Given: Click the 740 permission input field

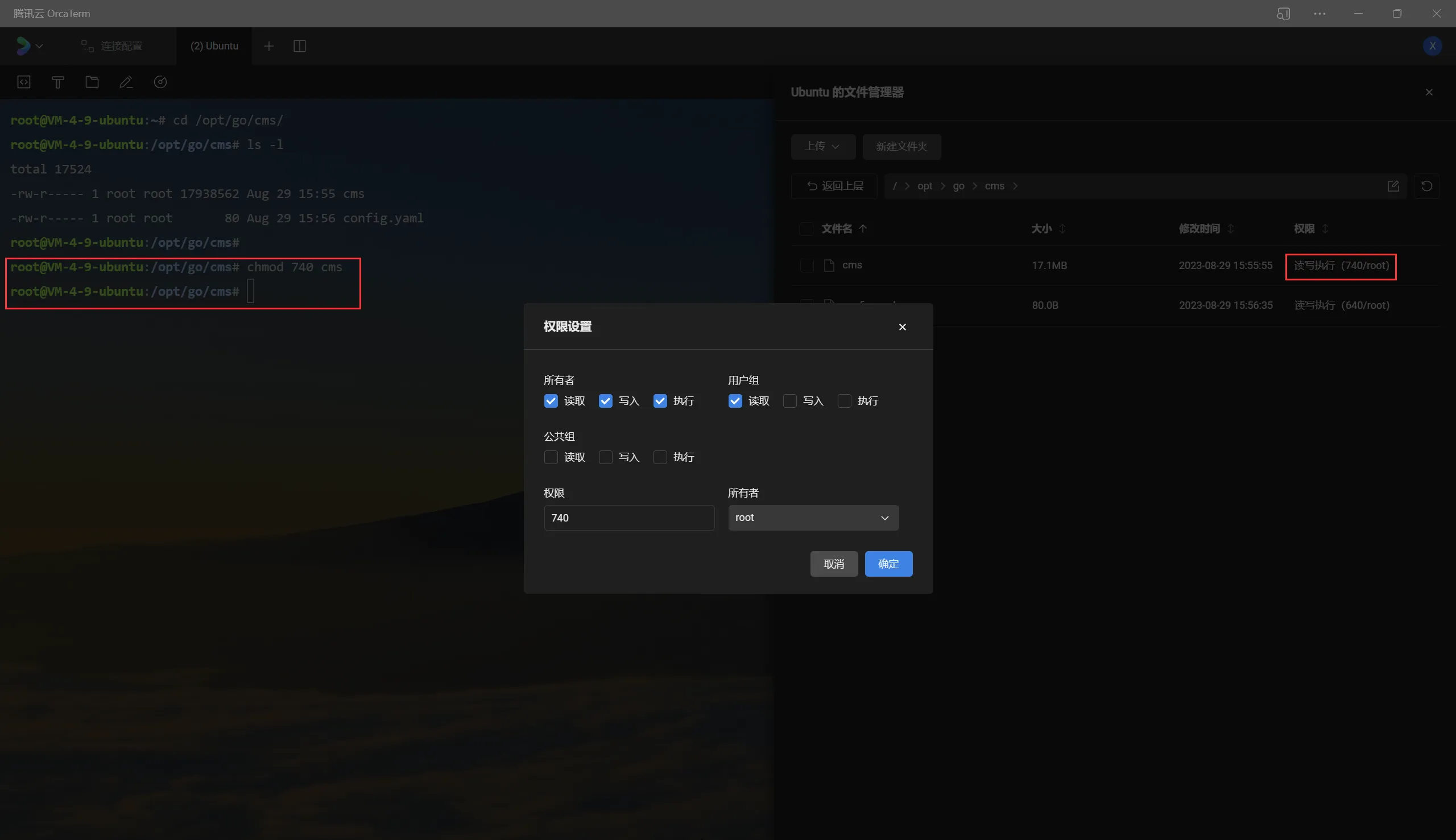Looking at the screenshot, I should [x=628, y=518].
